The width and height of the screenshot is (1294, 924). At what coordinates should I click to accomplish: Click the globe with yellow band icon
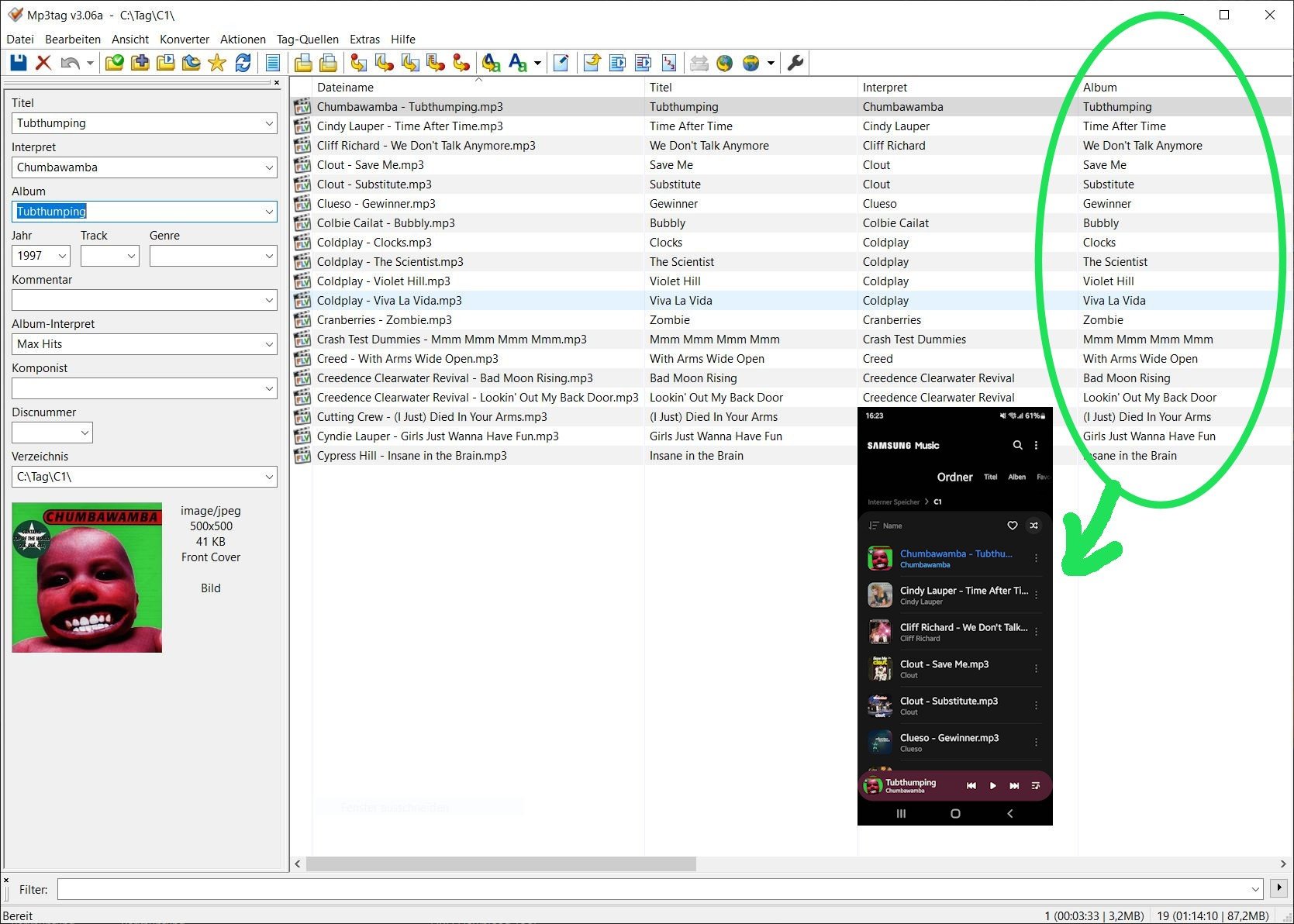(x=751, y=63)
